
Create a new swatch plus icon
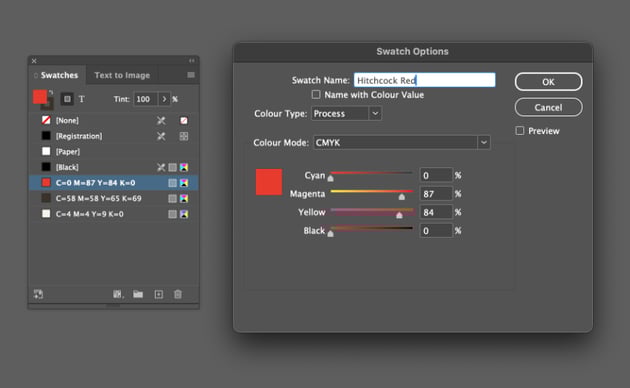pos(159,294)
